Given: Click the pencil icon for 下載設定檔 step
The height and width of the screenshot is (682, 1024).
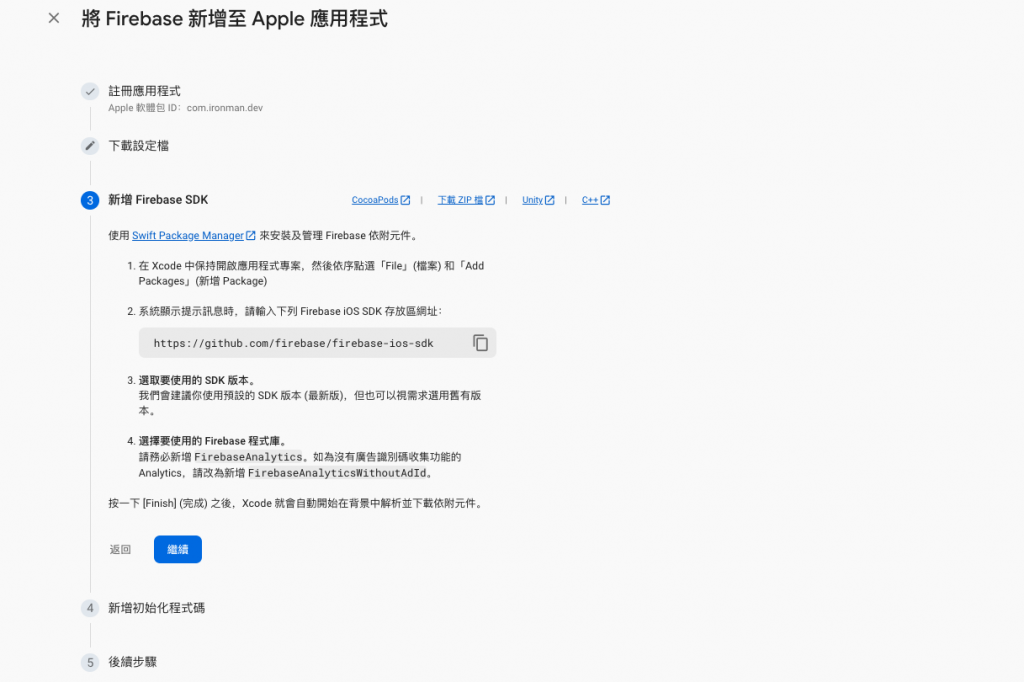Looking at the screenshot, I should tap(90, 146).
